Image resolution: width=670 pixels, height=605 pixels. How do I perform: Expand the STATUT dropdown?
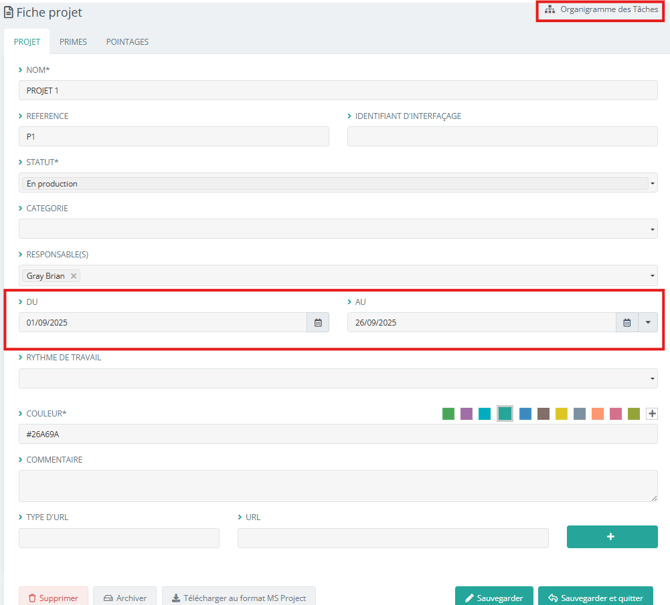[x=338, y=183]
